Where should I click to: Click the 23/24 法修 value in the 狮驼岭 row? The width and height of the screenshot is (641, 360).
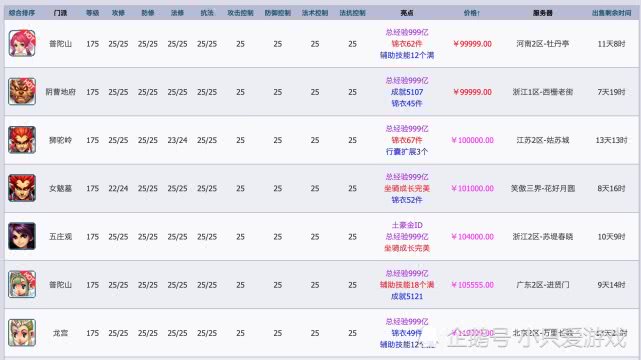[177, 140]
